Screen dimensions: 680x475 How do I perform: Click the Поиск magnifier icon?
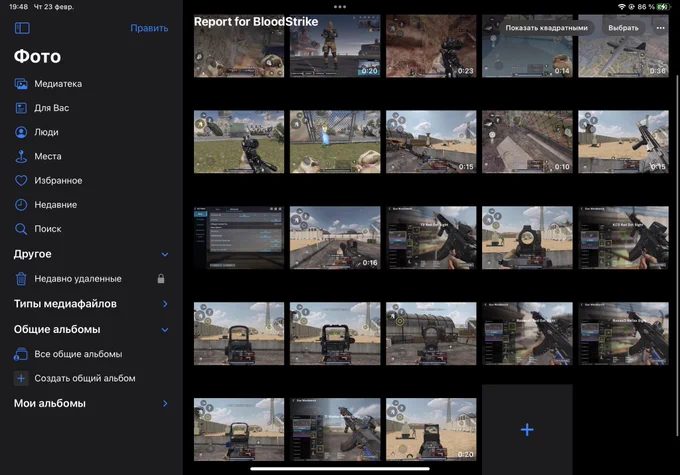point(21,229)
